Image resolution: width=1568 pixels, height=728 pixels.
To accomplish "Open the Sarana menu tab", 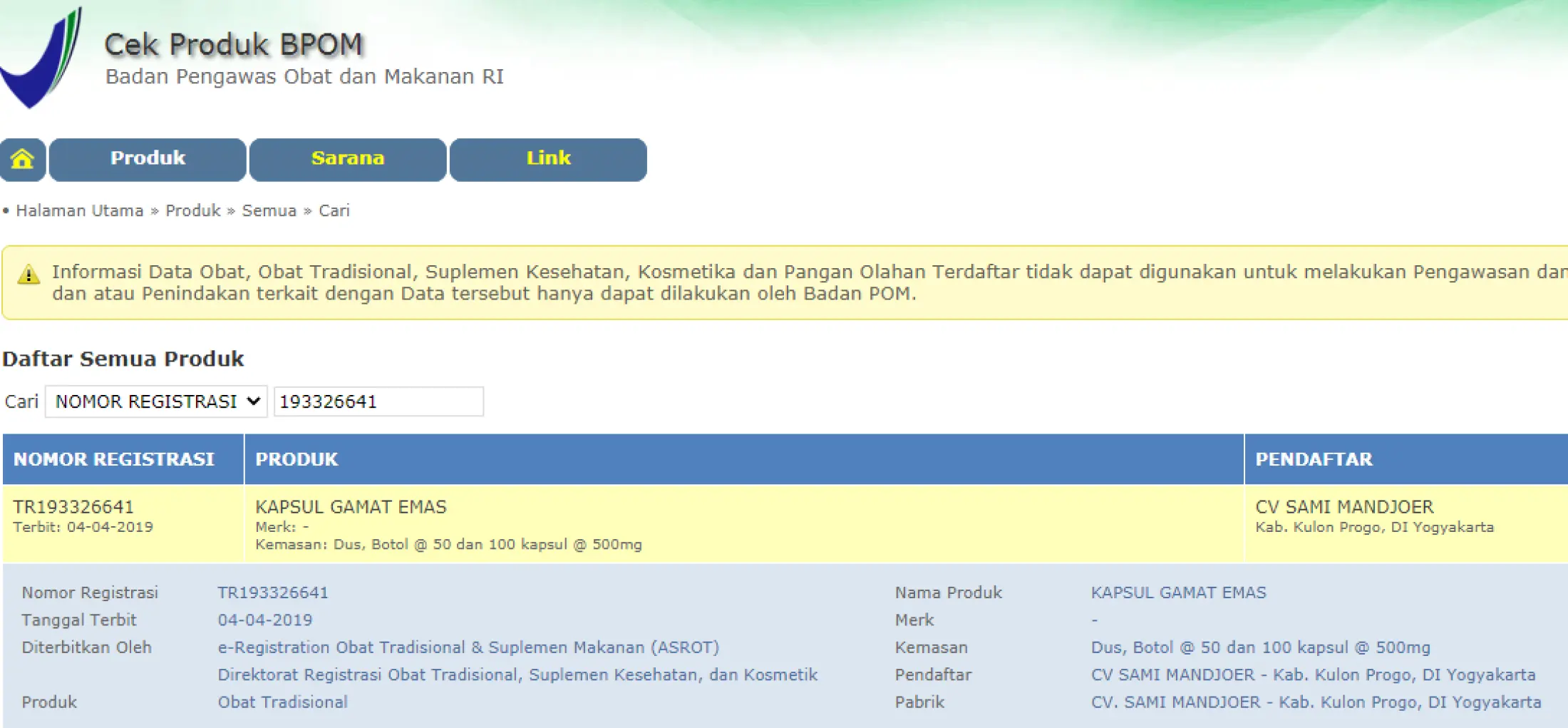I will [x=348, y=159].
